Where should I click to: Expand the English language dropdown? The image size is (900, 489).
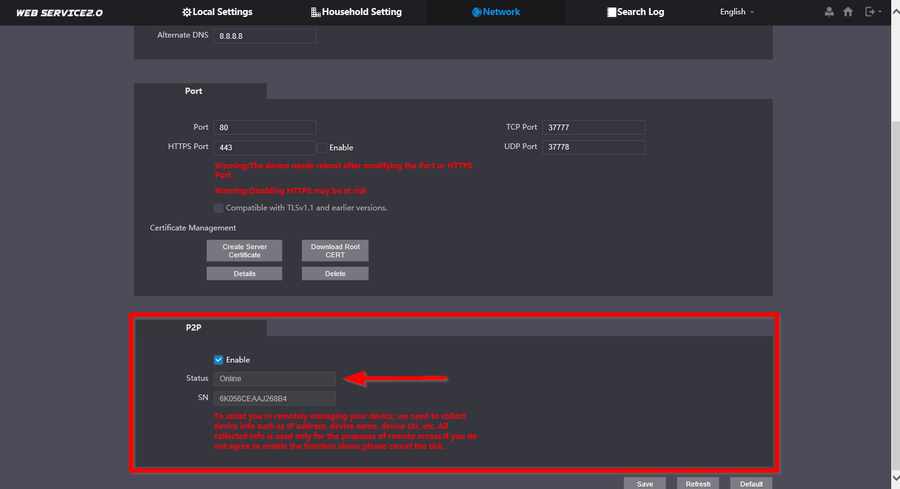(x=737, y=12)
